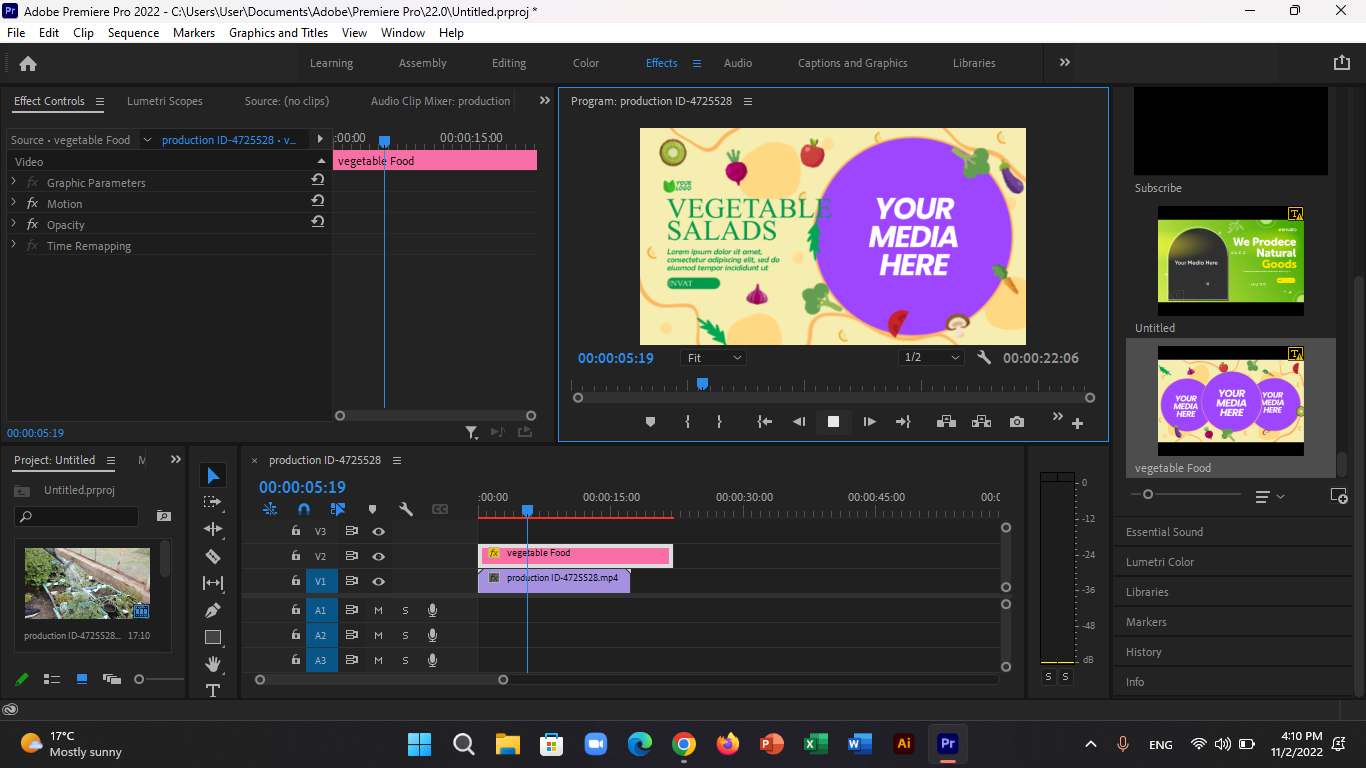Open Quick Export icon at top right
This screenshot has width=1366, height=768.
tap(1341, 63)
